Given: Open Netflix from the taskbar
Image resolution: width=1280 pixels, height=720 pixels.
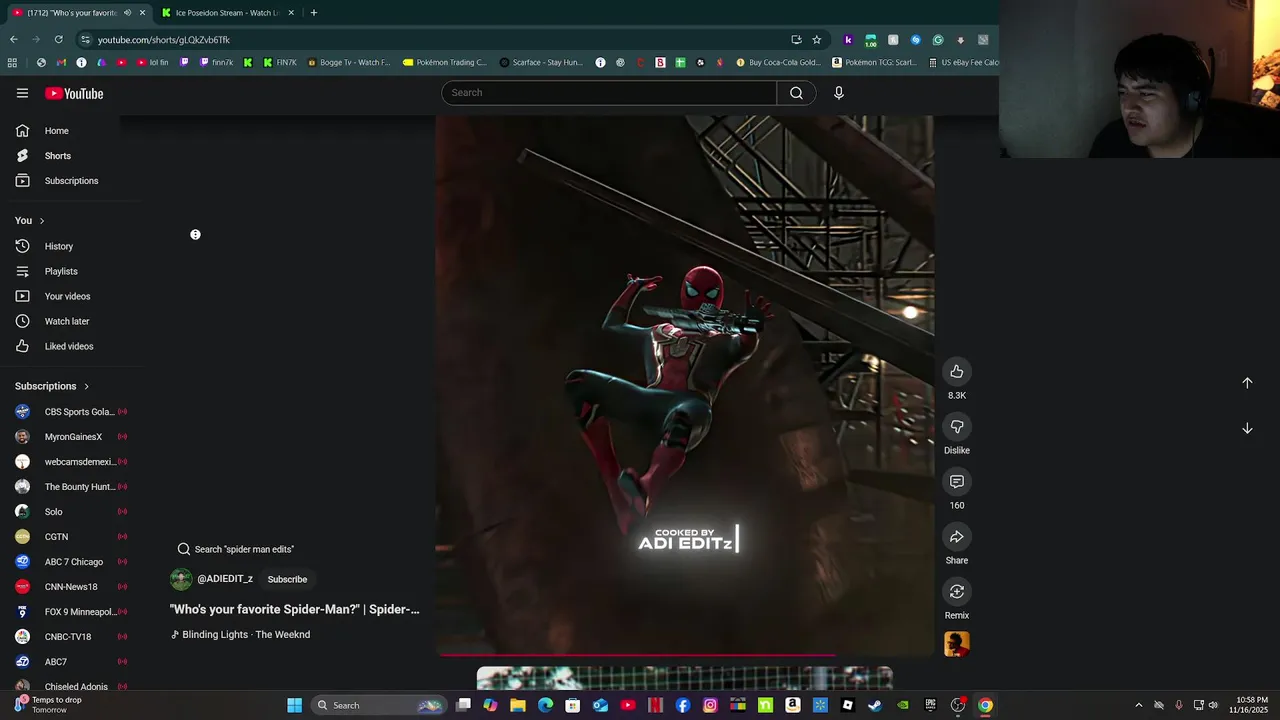Looking at the screenshot, I should [x=655, y=705].
